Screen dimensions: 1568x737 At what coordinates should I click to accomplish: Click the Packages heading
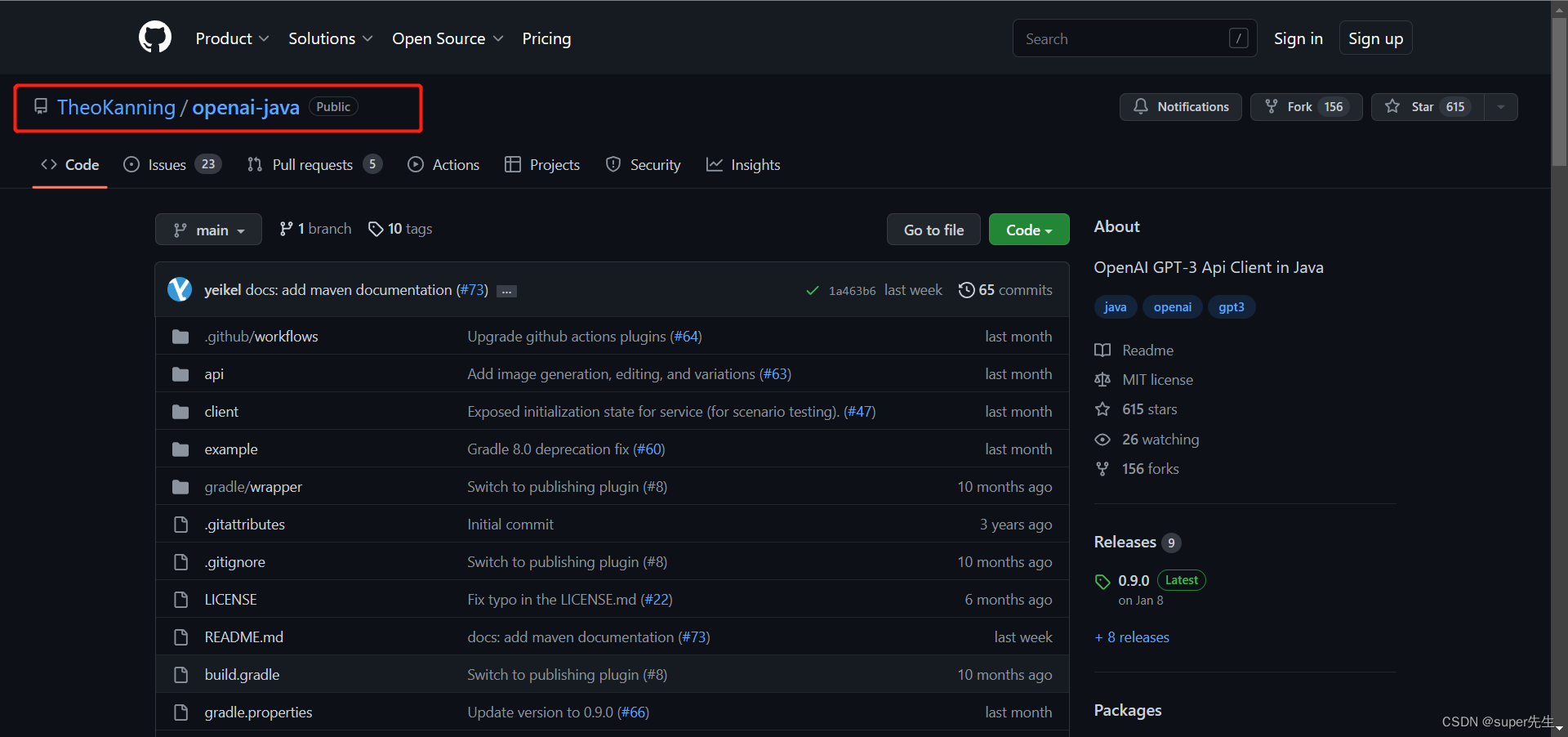tap(1128, 711)
